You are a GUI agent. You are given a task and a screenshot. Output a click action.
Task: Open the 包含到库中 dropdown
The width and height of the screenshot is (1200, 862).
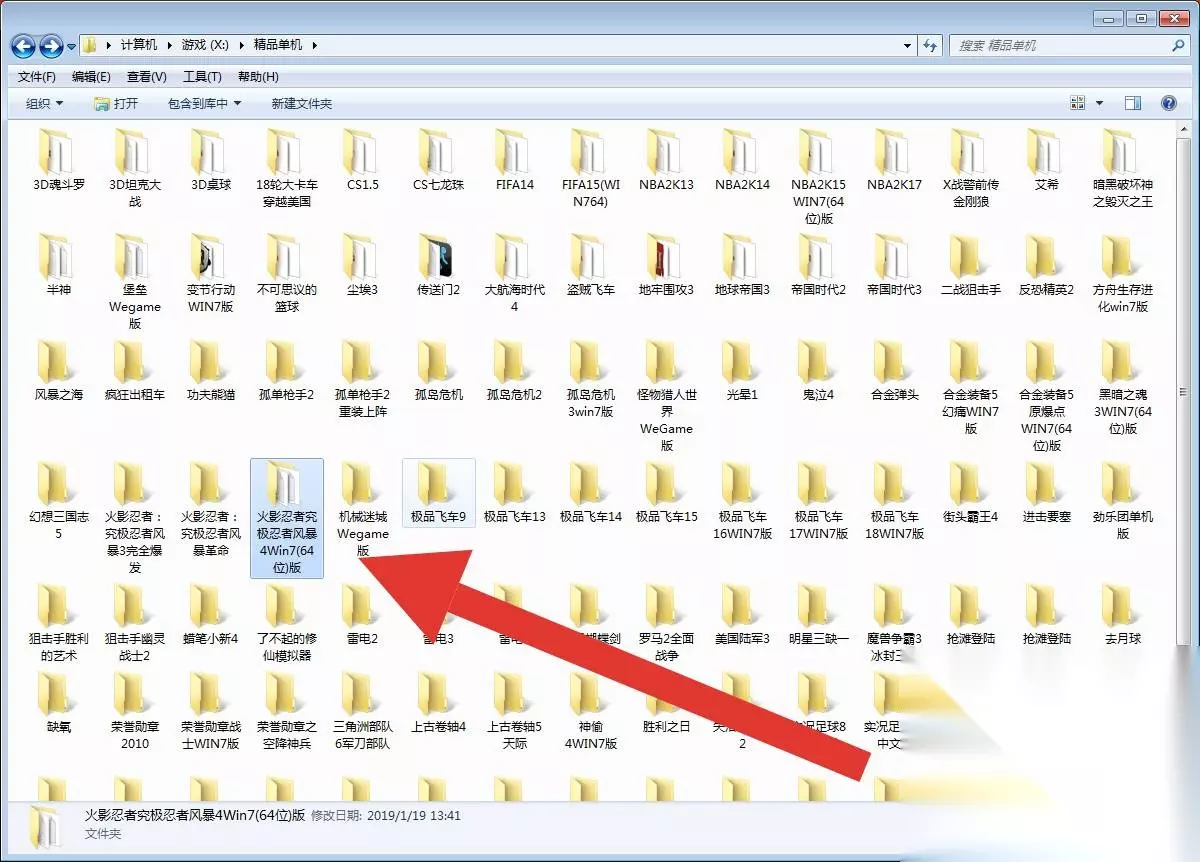click(204, 104)
